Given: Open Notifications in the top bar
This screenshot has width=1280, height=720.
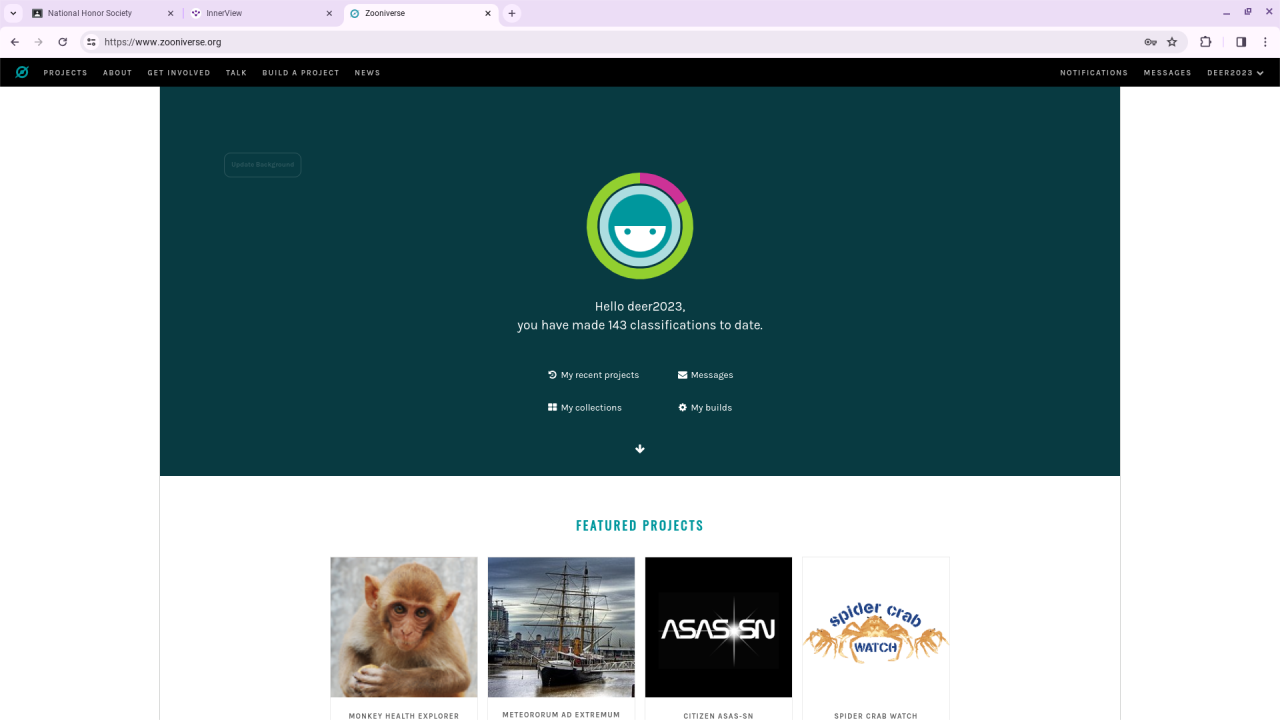Looking at the screenshot, I should pos(1094,73).
